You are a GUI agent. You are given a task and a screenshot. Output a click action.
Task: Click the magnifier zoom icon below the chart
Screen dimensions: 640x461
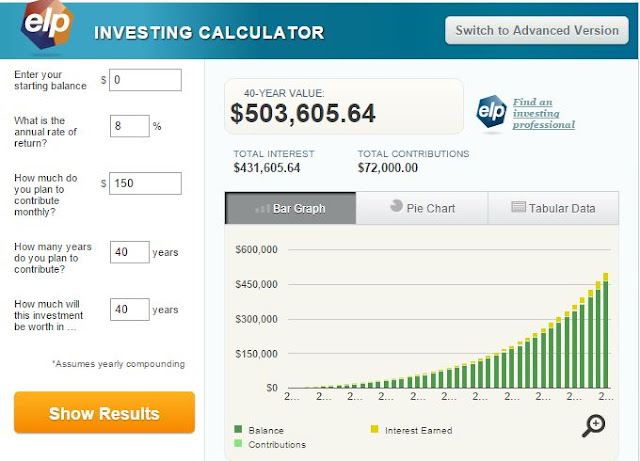[593, 424]
